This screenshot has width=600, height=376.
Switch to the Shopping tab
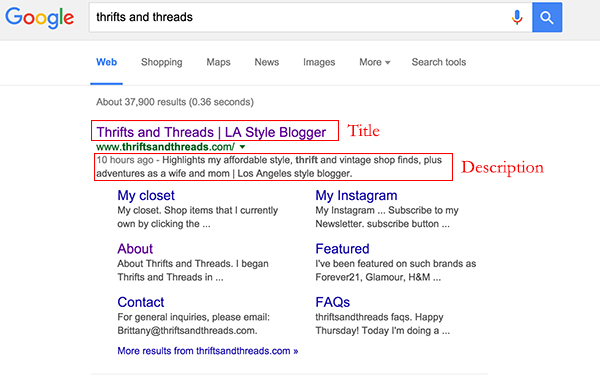click(161, 62)
